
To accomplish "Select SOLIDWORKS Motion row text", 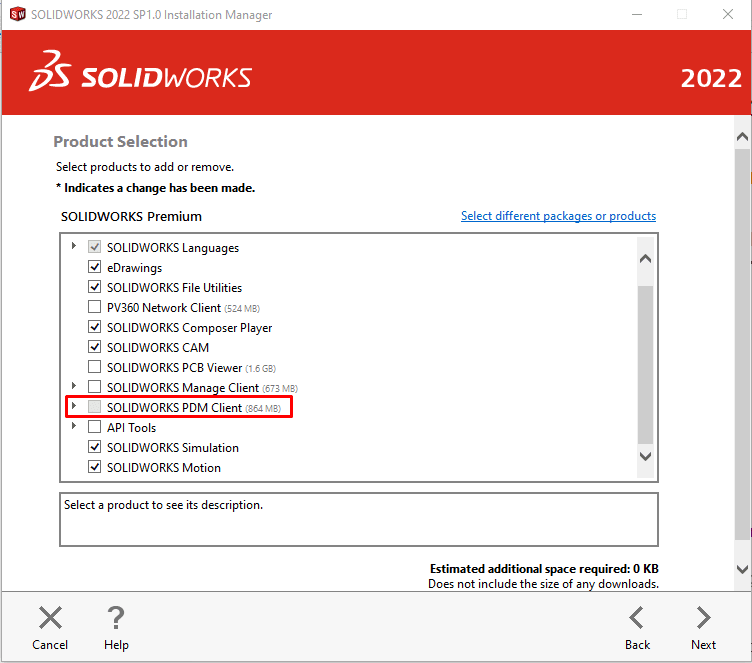I will pyautogui.click(x=164, y=468).
